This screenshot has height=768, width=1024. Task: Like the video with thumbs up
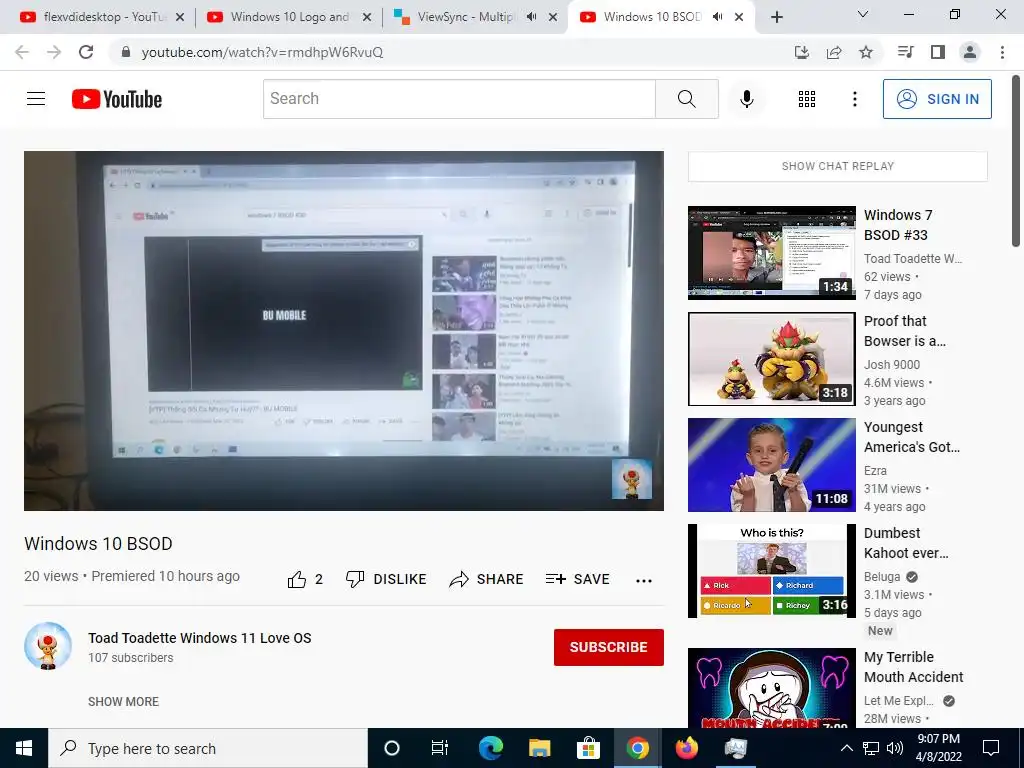305,579
